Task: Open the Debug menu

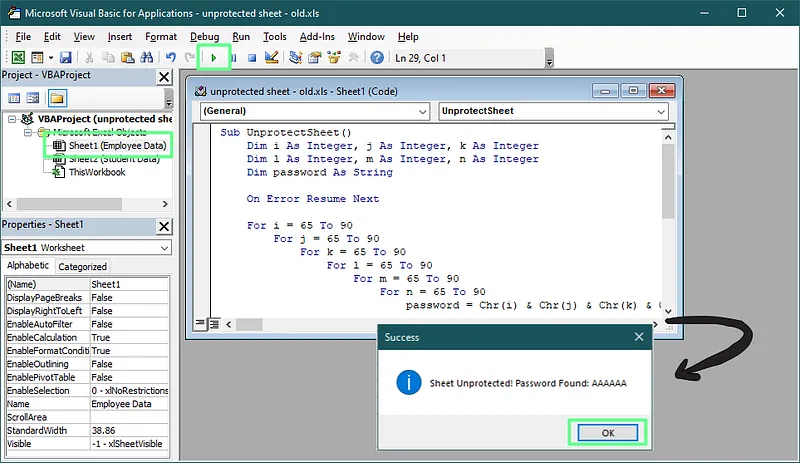Action: (205, 37)
